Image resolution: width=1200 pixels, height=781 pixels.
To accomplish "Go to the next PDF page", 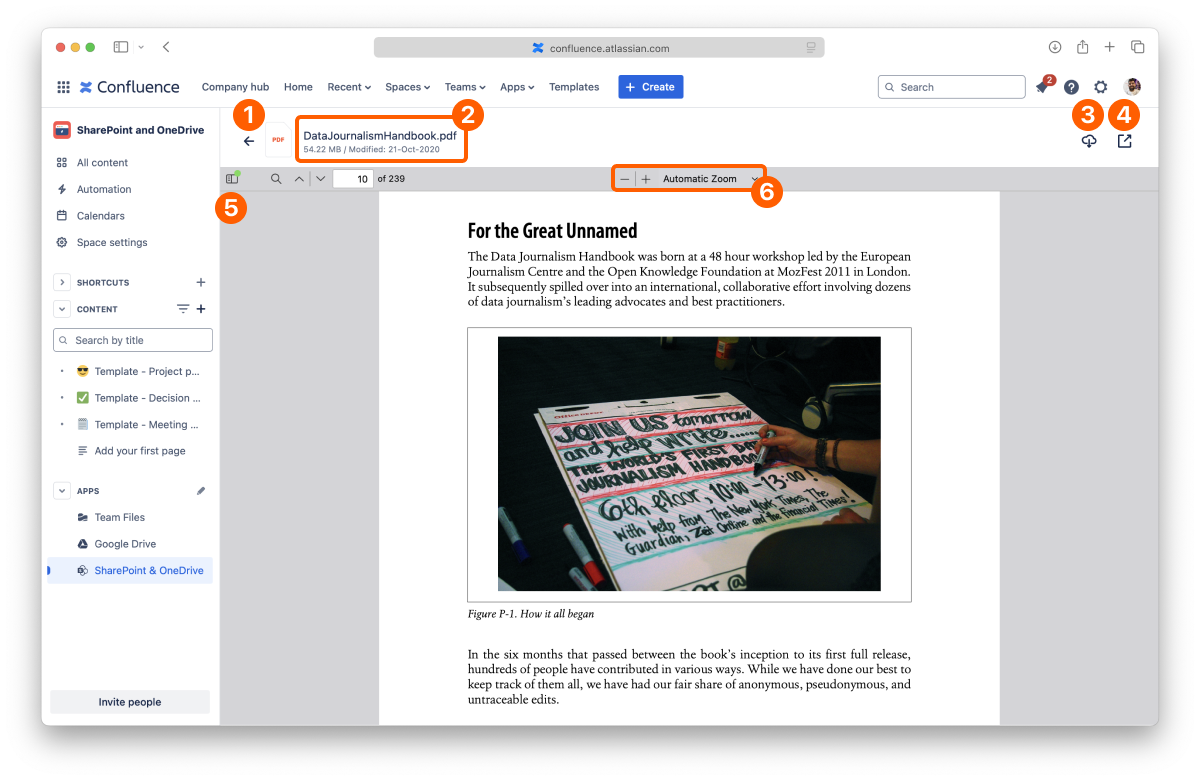I will (320, 179).
